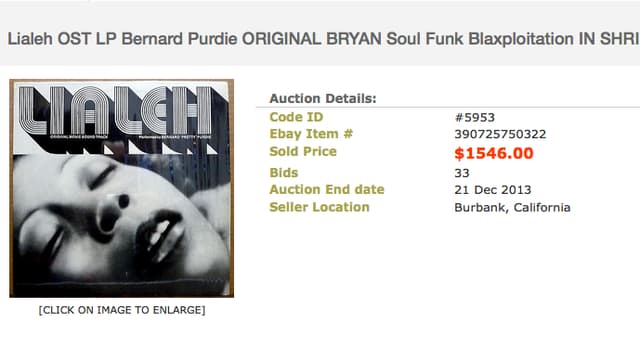
Task: Click the Seller Location label
Action: pos(319,207)
